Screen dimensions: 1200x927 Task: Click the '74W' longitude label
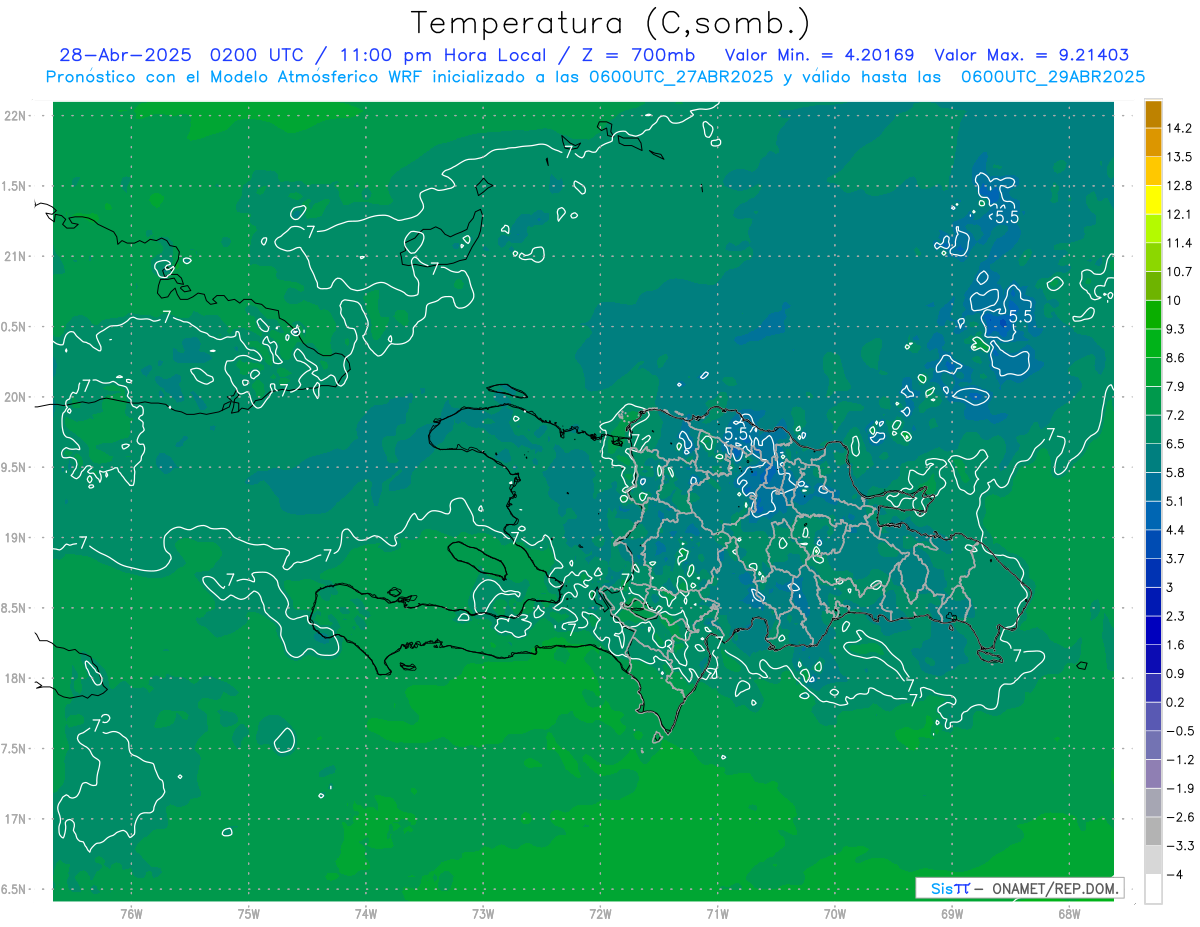[366, 913]
